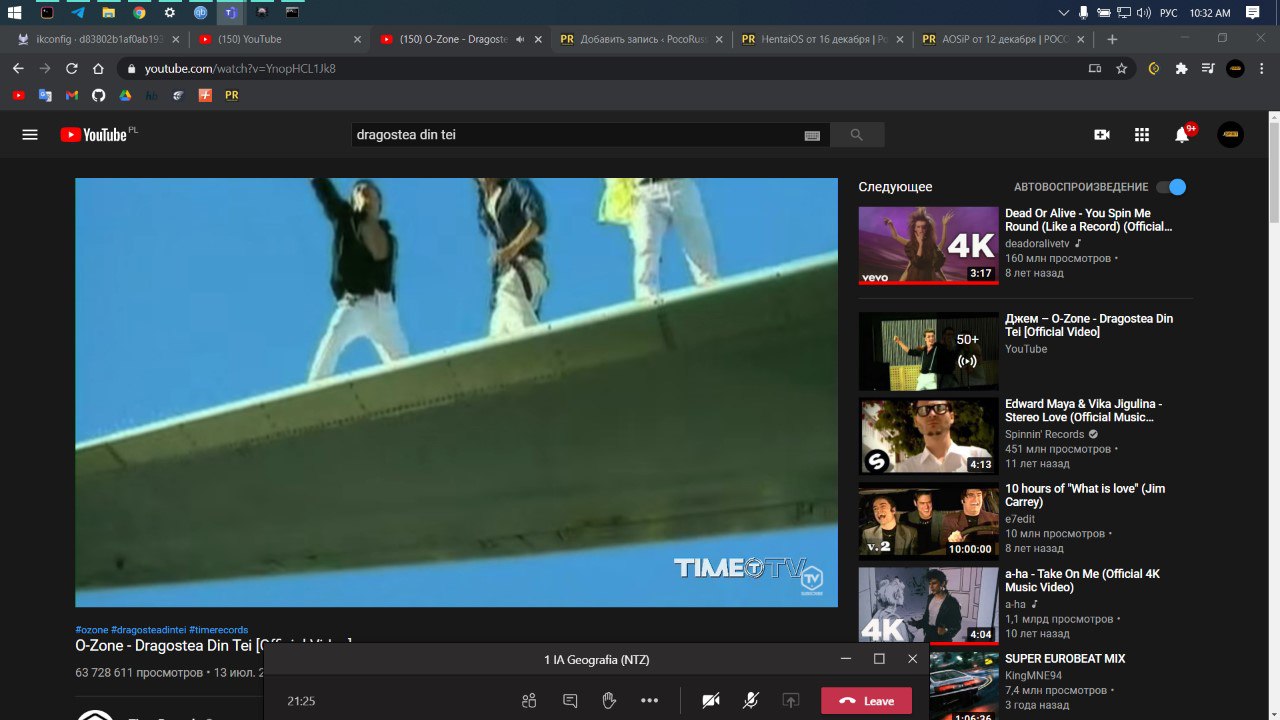This screenshot has height=720, width=1280.
Task: Open the YouTube apps grid
Action: coord(1142,135)
